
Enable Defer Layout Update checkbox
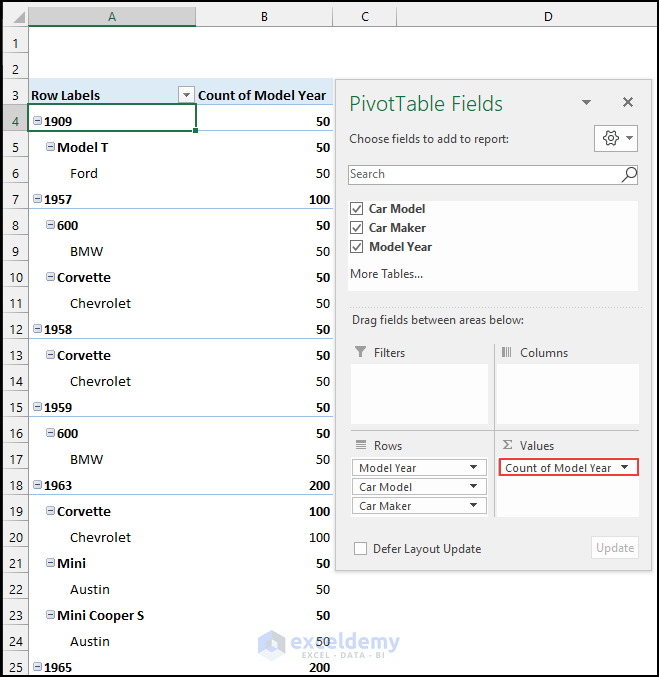[x=360, y=549]
